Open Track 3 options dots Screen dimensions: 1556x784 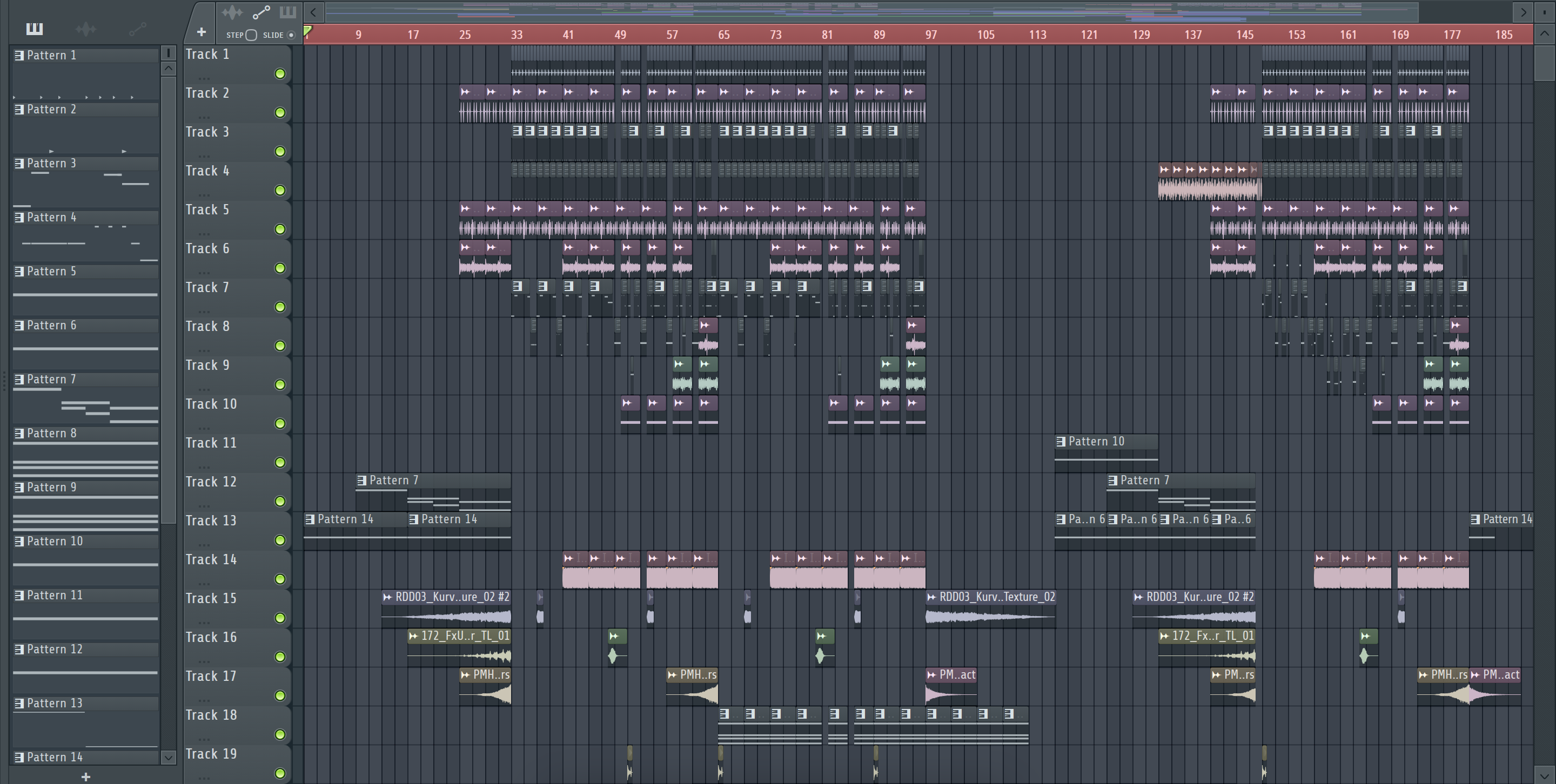coord(204,156)
